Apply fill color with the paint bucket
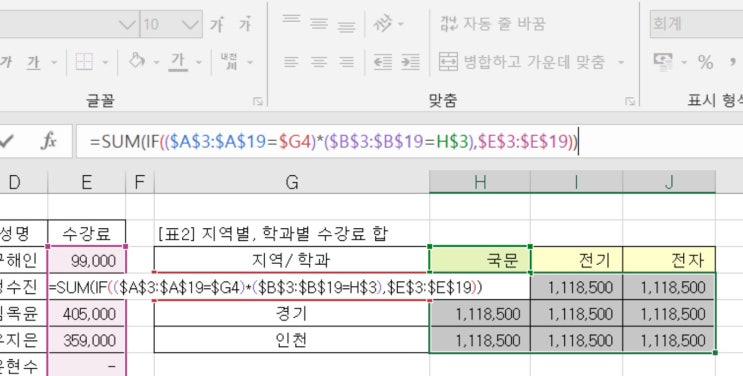This screenshot has height=376, width=743. coord(137,61)
